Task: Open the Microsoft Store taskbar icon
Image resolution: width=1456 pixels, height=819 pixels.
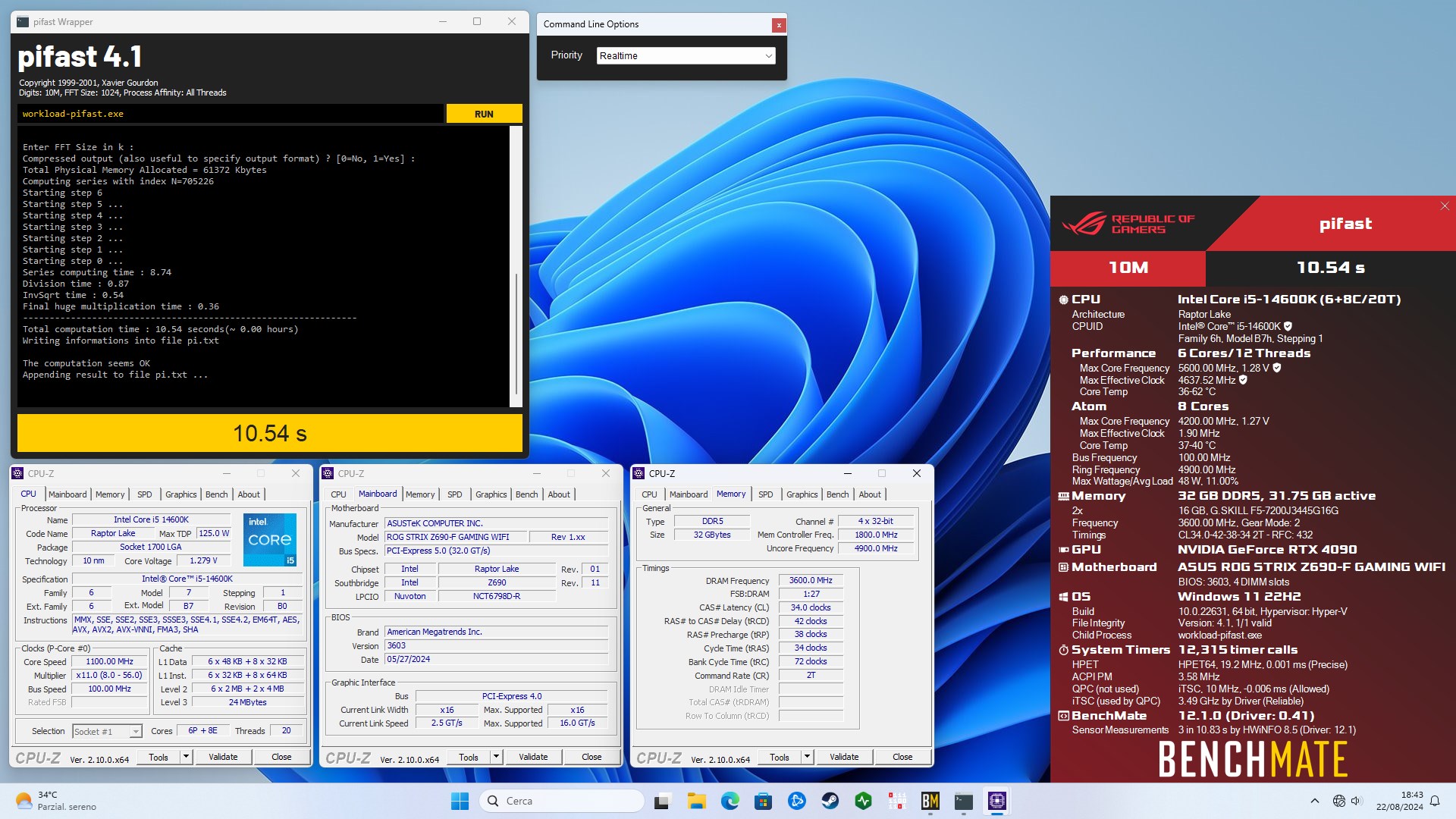Action: tap(763, 801)
